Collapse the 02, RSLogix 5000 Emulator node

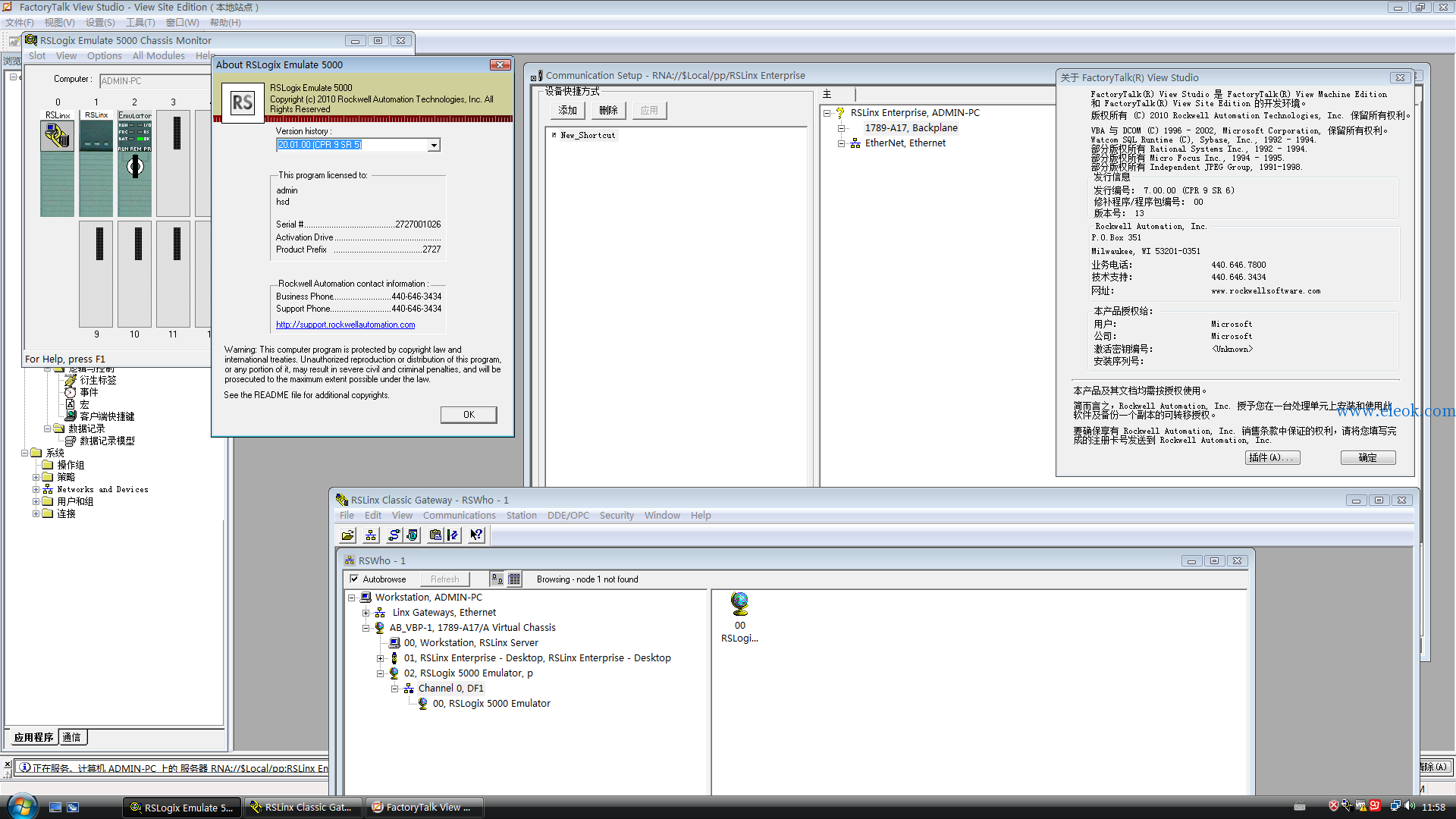(381, 673)
